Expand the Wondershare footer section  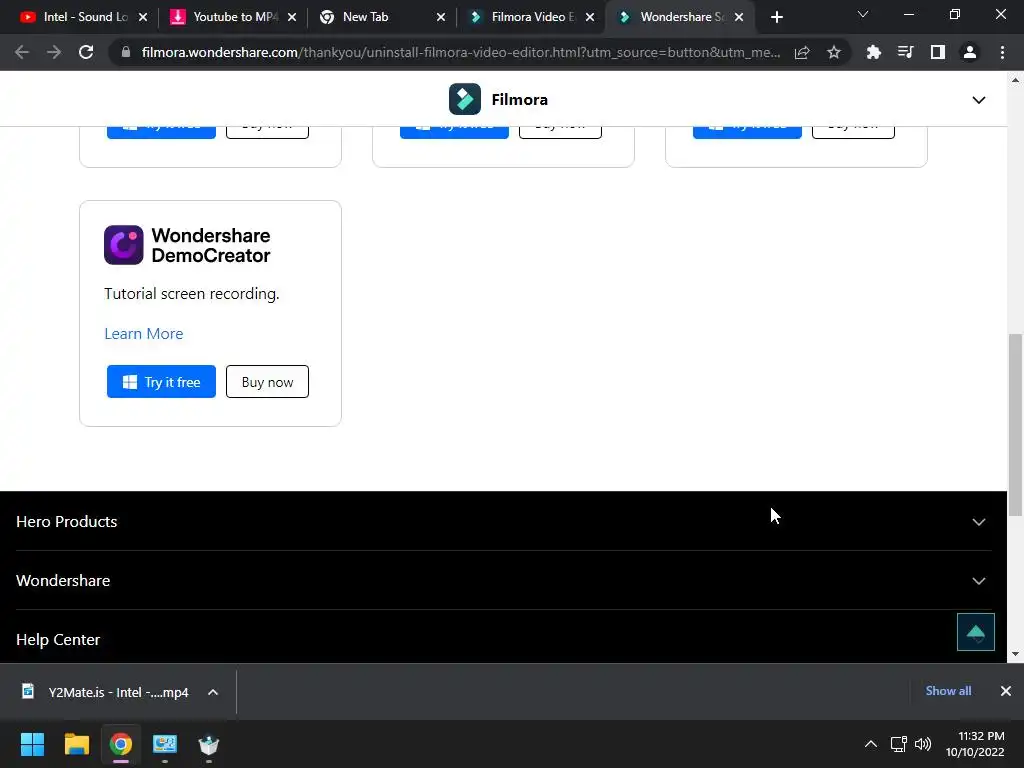(x=504, y=581)
